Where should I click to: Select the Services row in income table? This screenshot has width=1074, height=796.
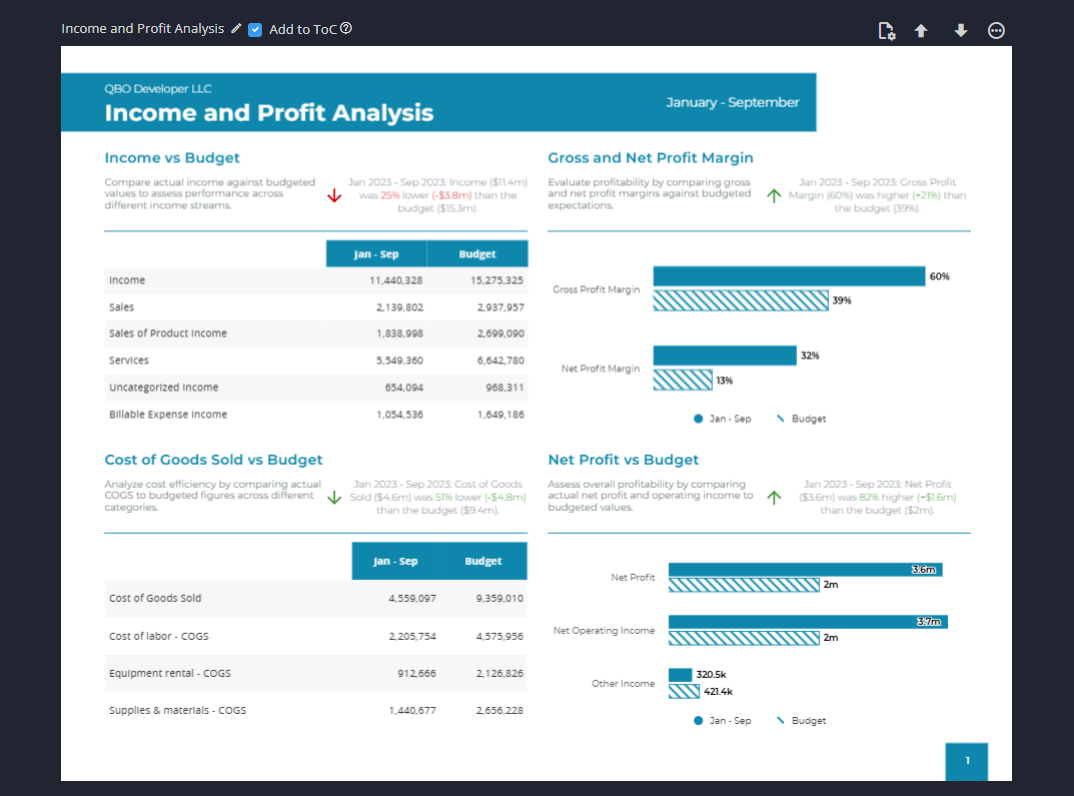click(316, 360)
